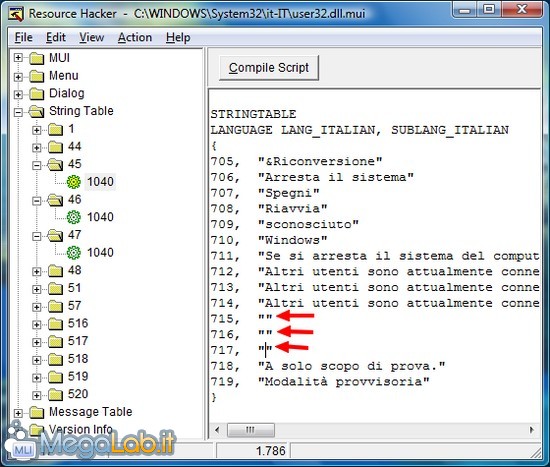
Task: Click the folder icon for 520
Action: pos(55,395)
